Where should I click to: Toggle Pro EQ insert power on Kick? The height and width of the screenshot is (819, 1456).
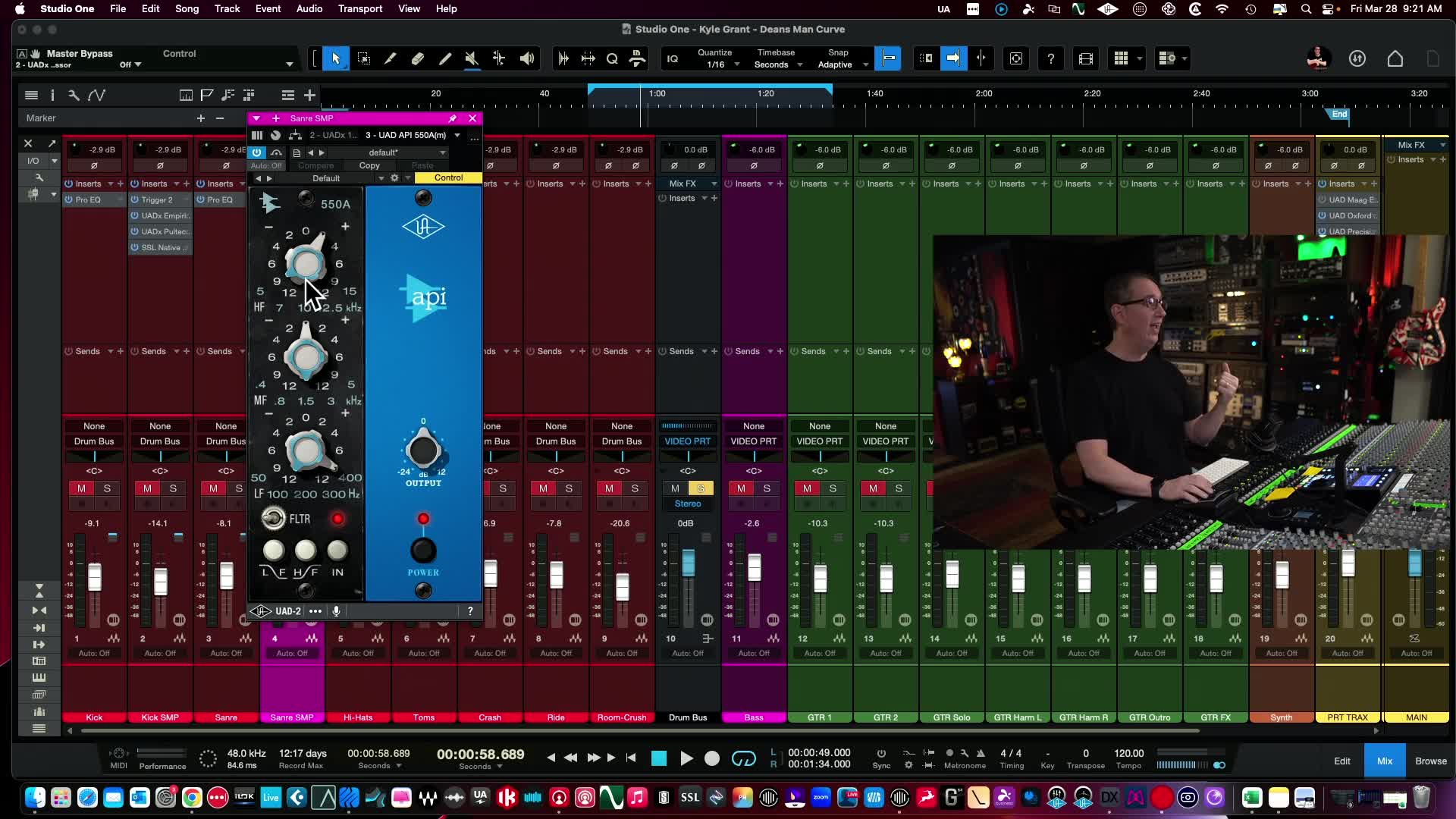pos(69,200)
